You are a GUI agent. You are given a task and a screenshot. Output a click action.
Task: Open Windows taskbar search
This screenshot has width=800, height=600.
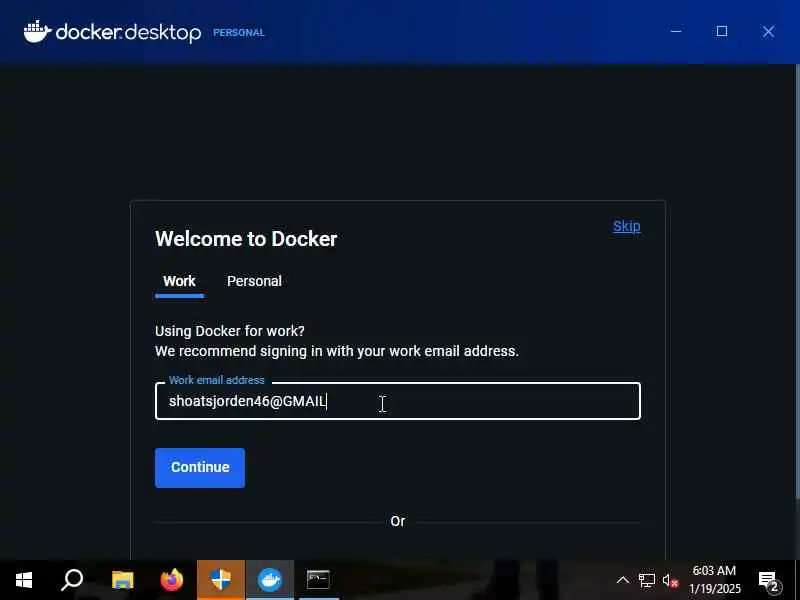coord(72,580)
